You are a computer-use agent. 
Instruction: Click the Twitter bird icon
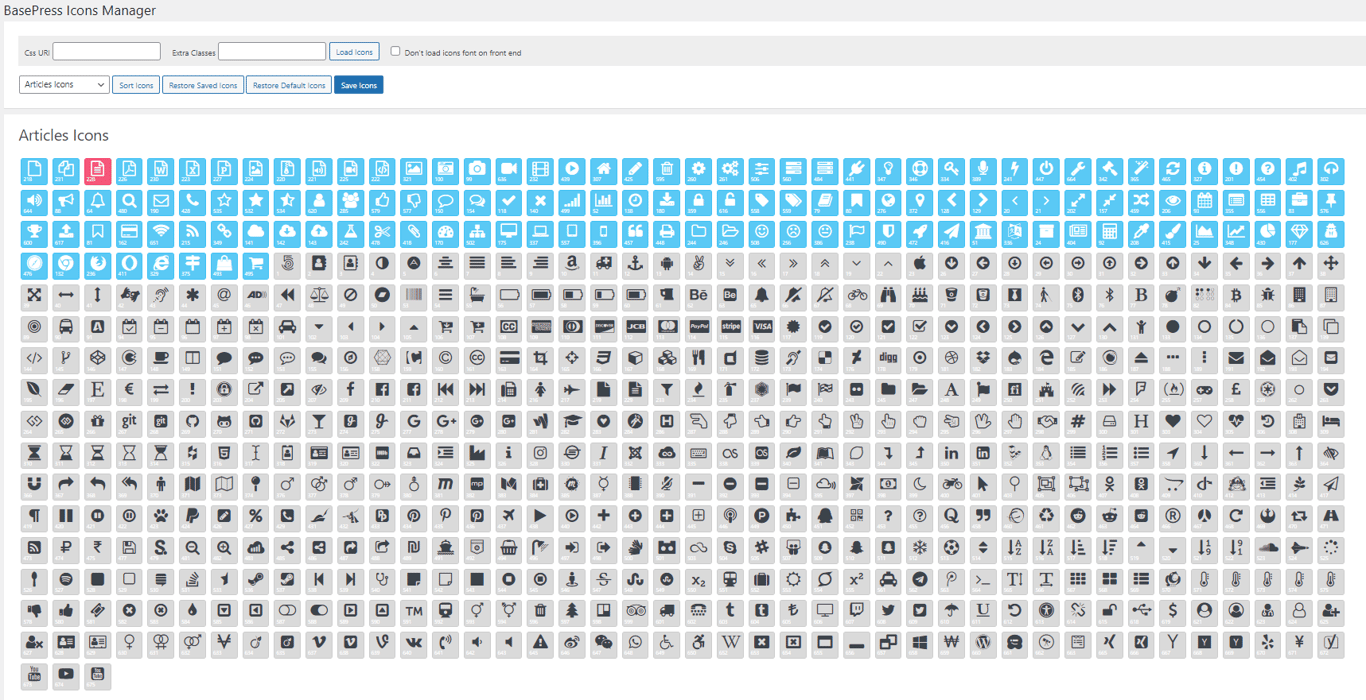pyautogui.click(x=888, y=610)
